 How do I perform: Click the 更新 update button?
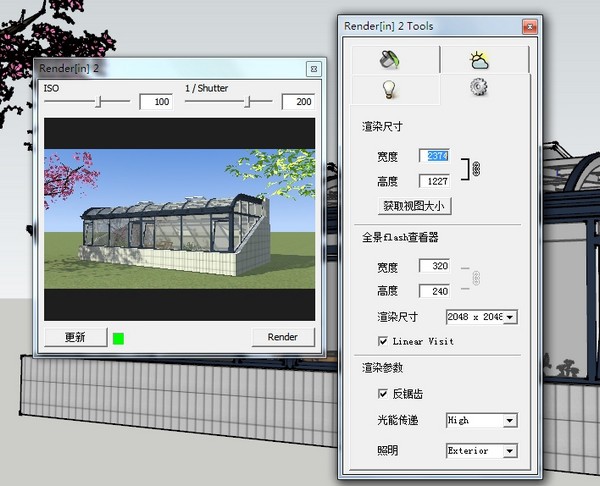click(x=75, y=337)
